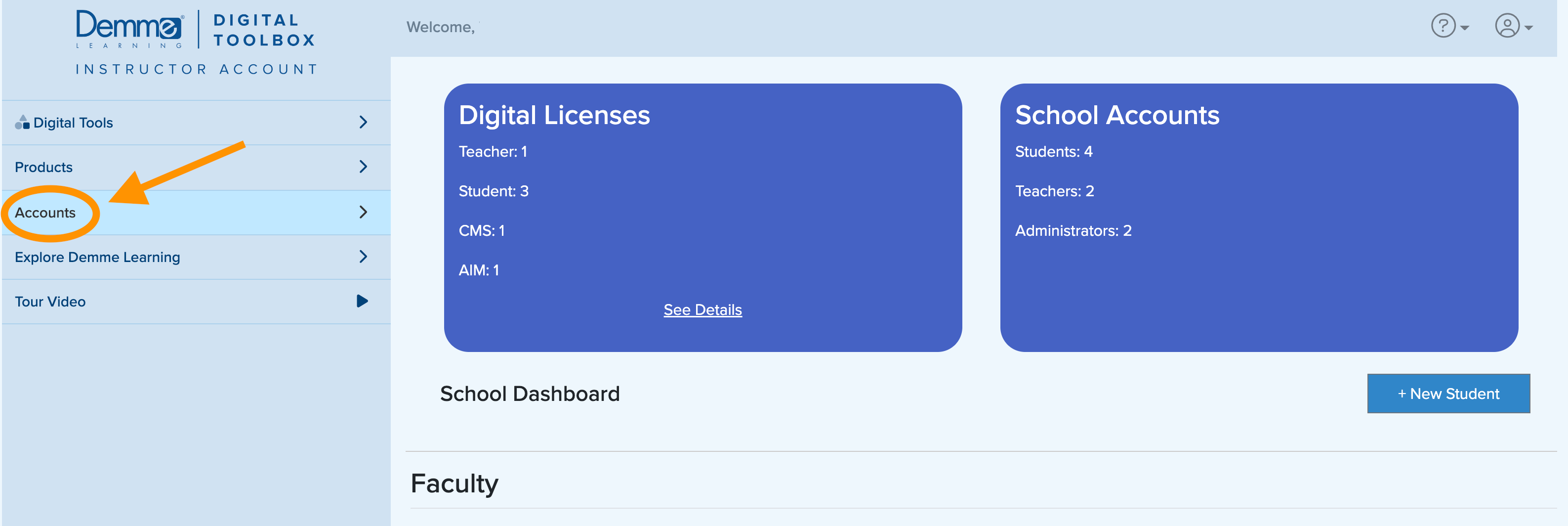Expand the Digital Tools chevron arrow

(364, 123)
